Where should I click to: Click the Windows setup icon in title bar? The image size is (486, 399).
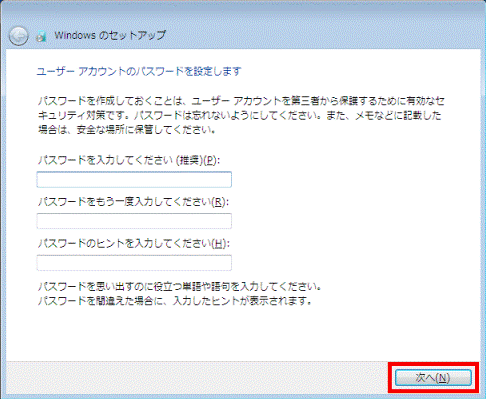[41, 36]
